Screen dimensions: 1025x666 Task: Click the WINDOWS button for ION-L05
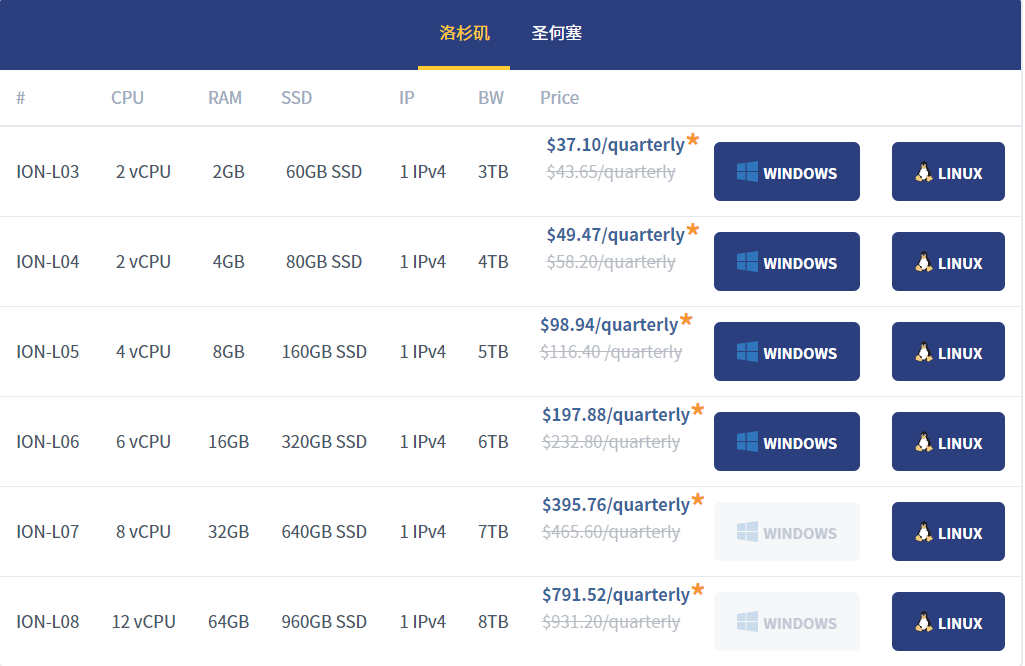coord(787,351)
